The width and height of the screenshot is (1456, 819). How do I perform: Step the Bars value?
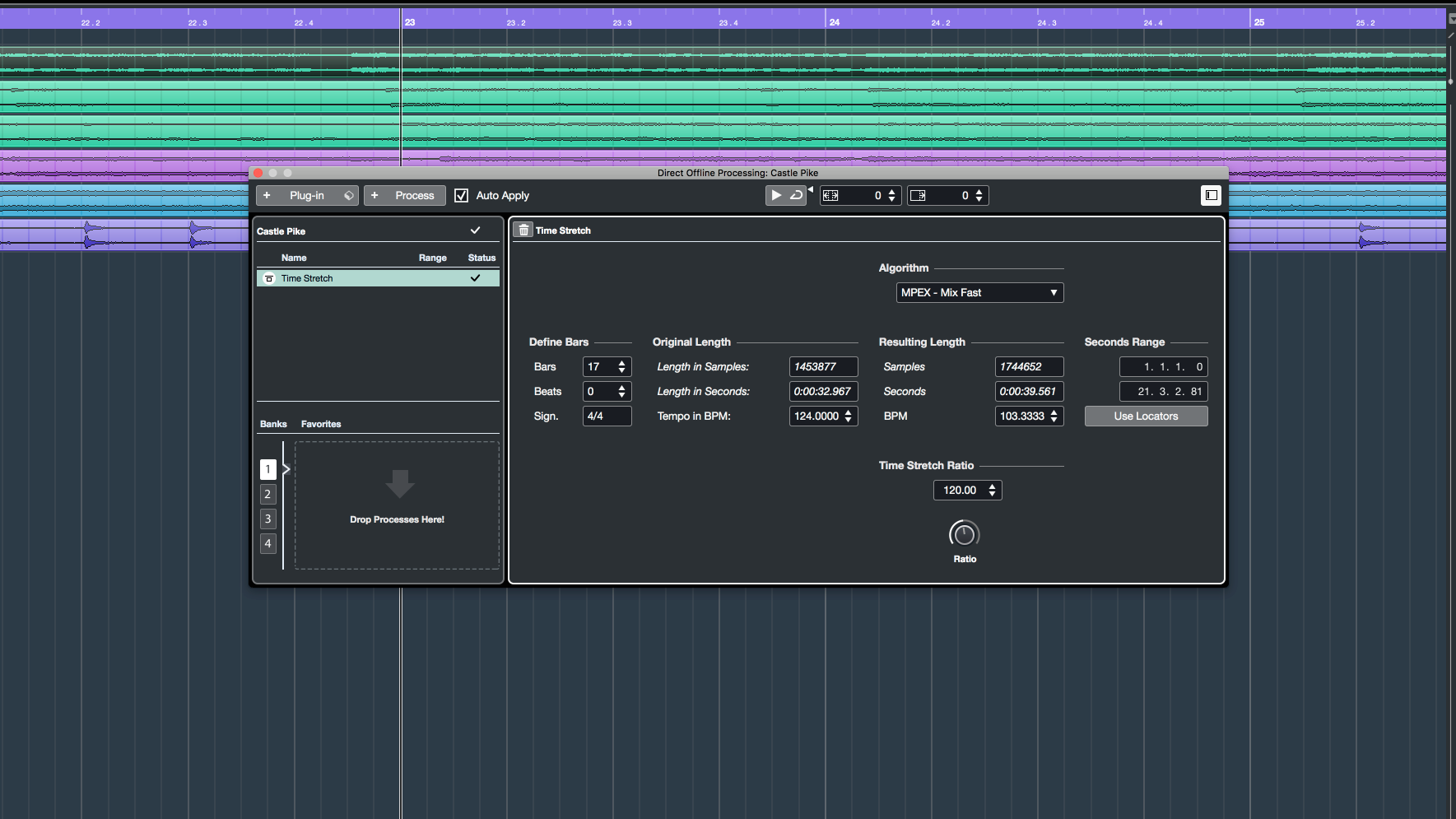coord(621,366)
